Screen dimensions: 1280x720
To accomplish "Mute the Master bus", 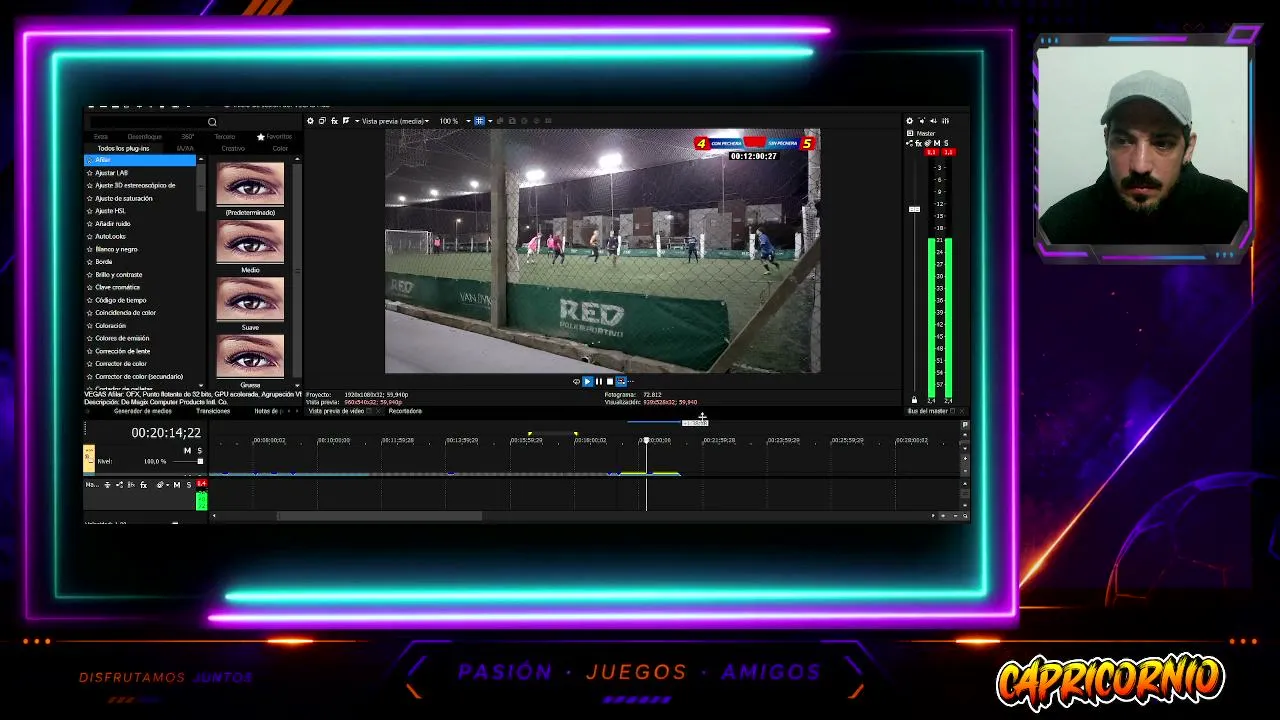I will click(937, 143).
